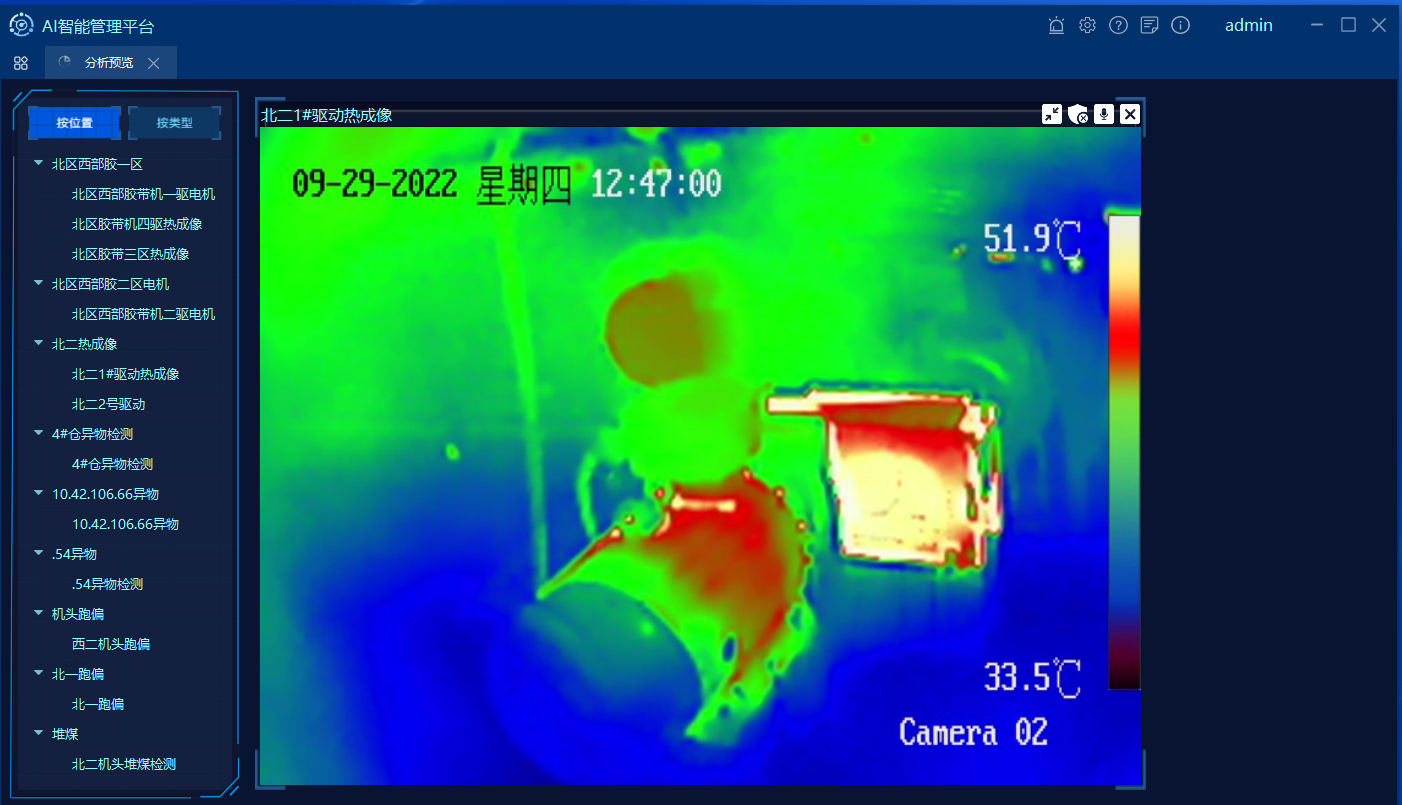Select camera 北二1#驱动热成像 in tree
Screen dimensions: 1402x805
[125, 374]
